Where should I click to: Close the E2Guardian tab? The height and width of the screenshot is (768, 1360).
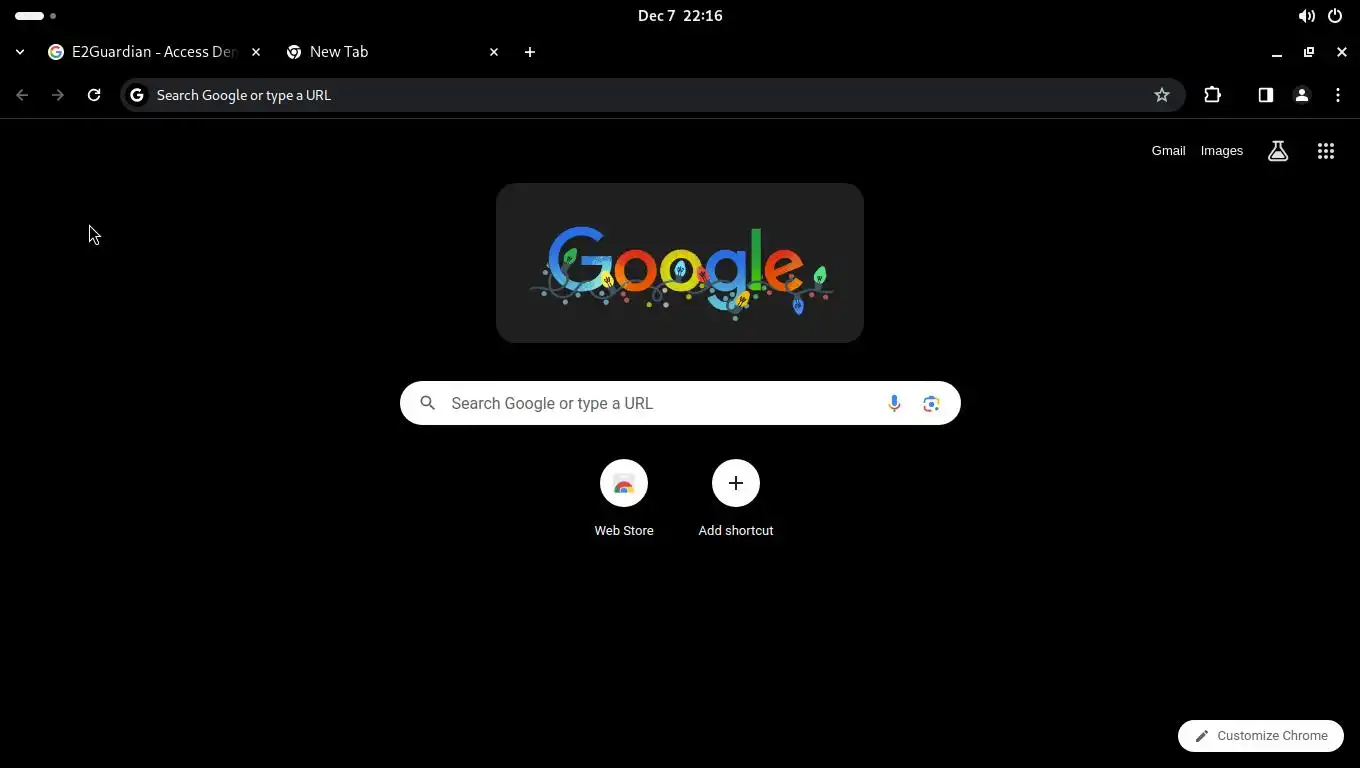[x=256, y=52]
